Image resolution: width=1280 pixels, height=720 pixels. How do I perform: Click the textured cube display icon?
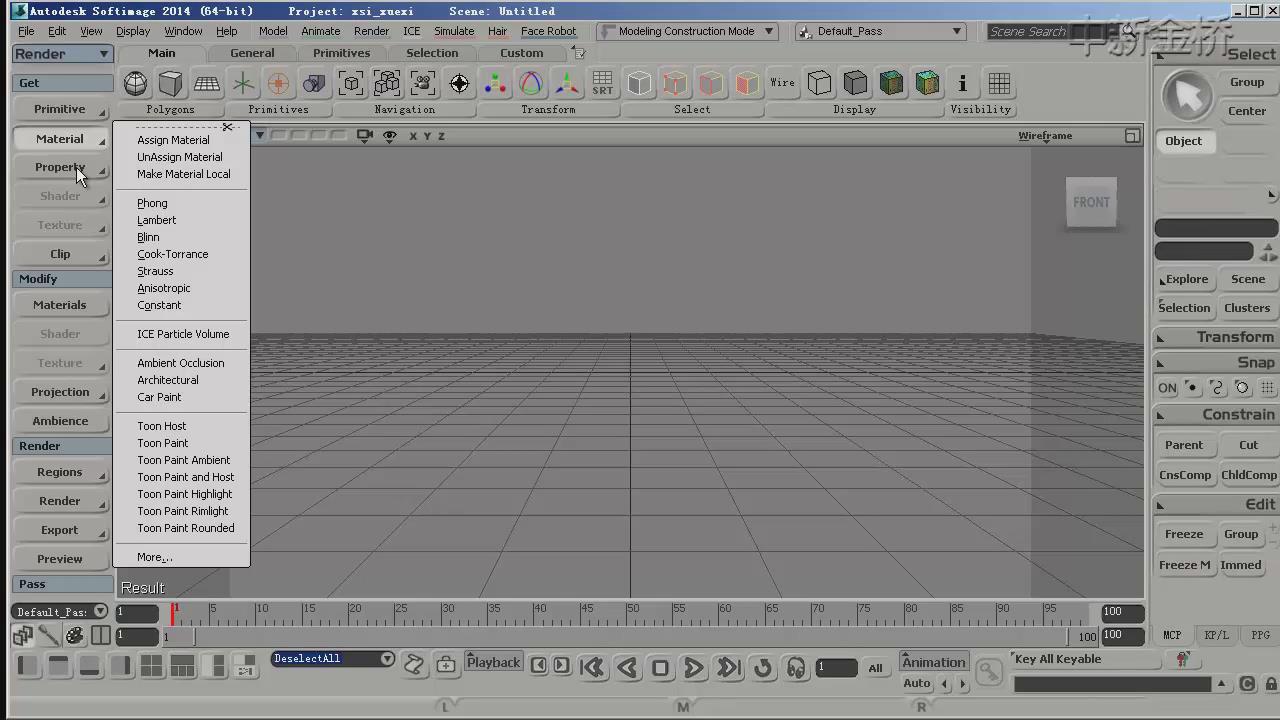891,83
